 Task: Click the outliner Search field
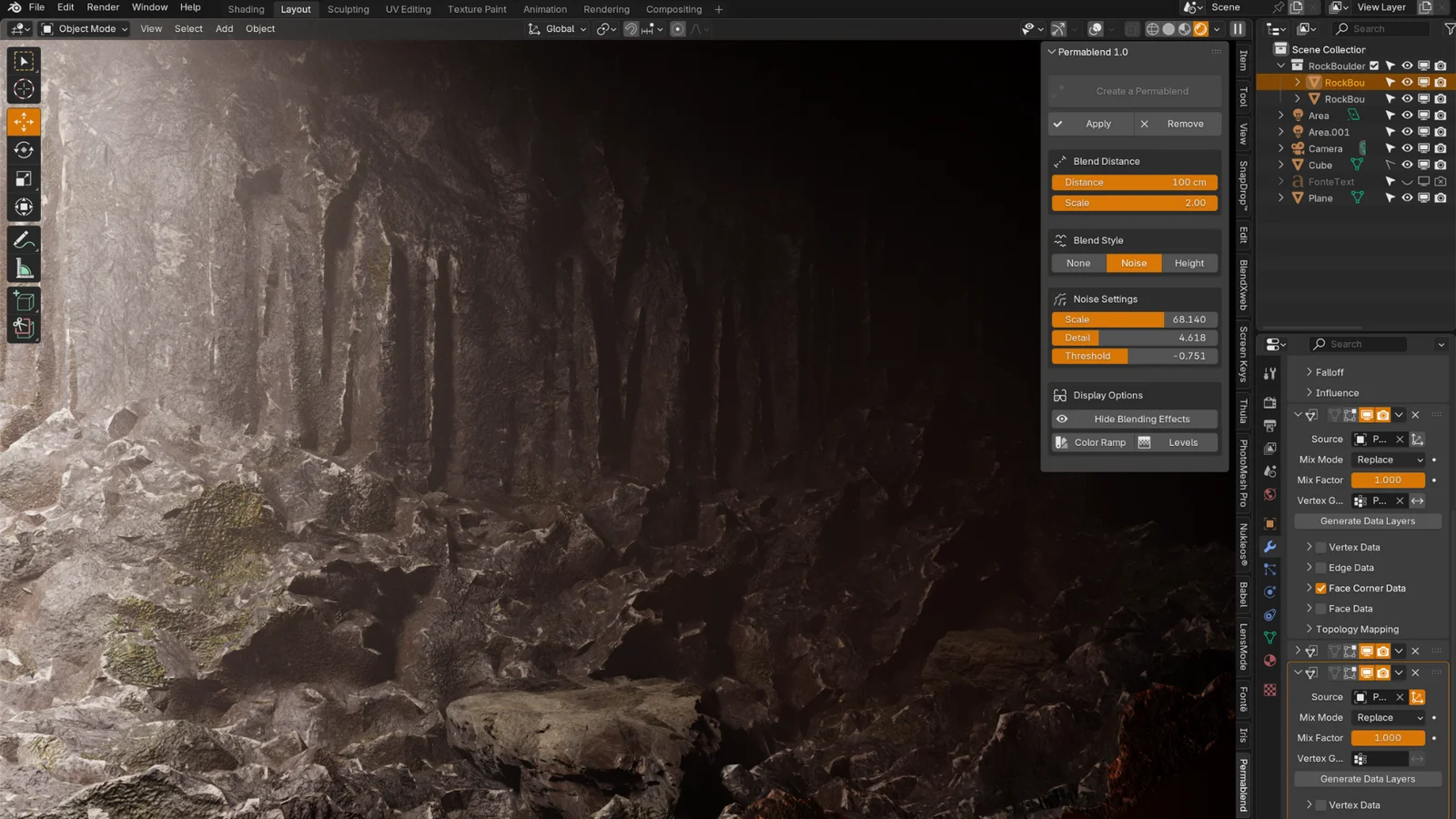coord(1379,28)
